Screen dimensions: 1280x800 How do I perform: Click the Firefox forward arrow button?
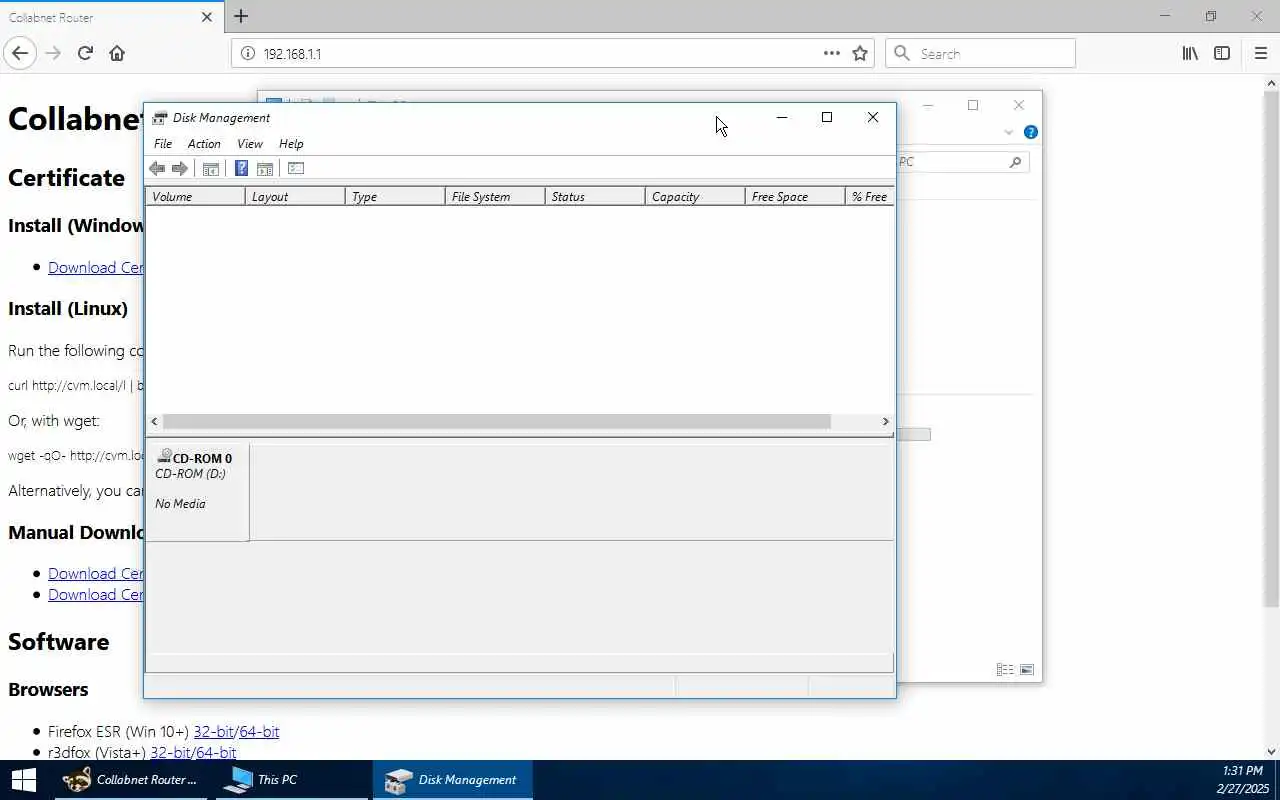[53, 53]
